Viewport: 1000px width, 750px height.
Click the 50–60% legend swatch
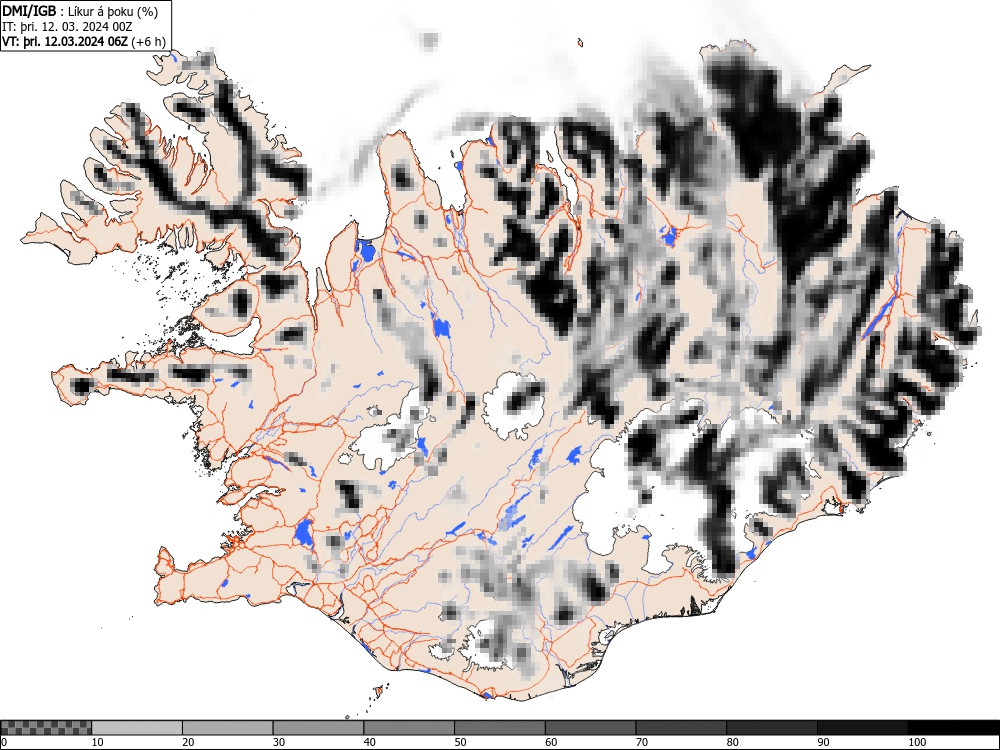(500, 728)
